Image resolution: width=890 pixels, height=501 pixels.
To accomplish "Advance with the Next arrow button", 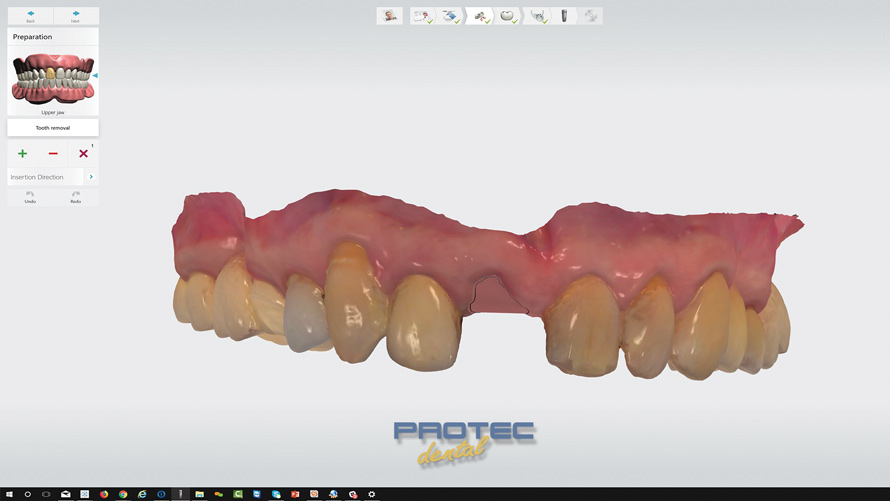I will [76, 16].
